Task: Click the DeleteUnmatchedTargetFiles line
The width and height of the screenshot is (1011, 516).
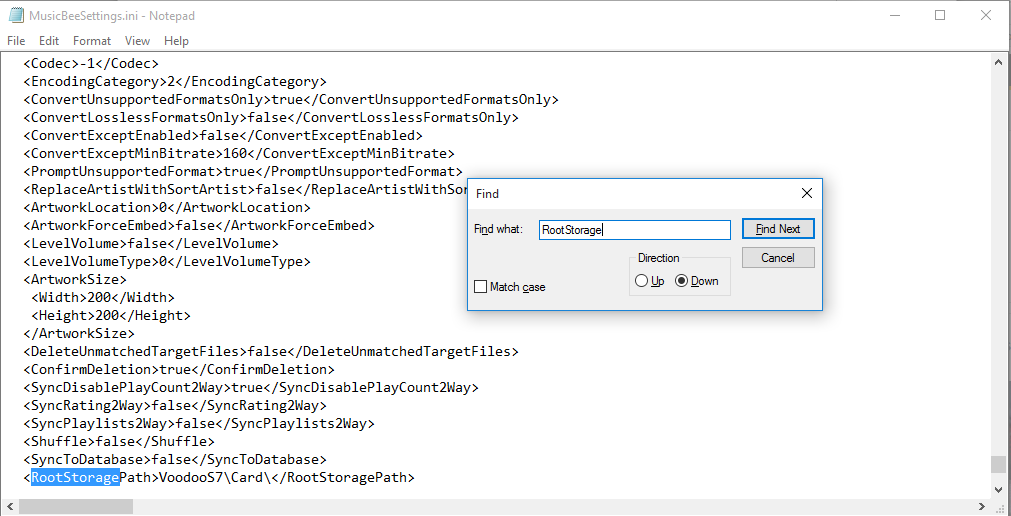Action: coord(271,352)
